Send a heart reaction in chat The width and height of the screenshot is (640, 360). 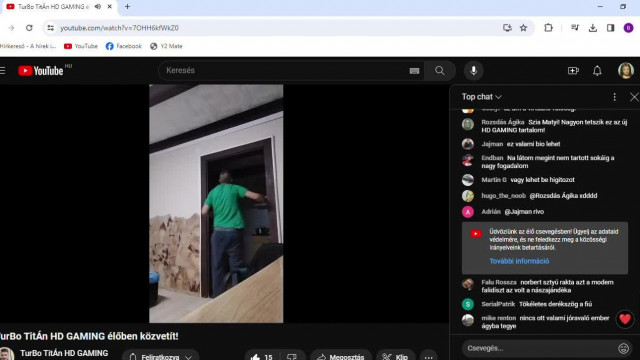(624, 319)
